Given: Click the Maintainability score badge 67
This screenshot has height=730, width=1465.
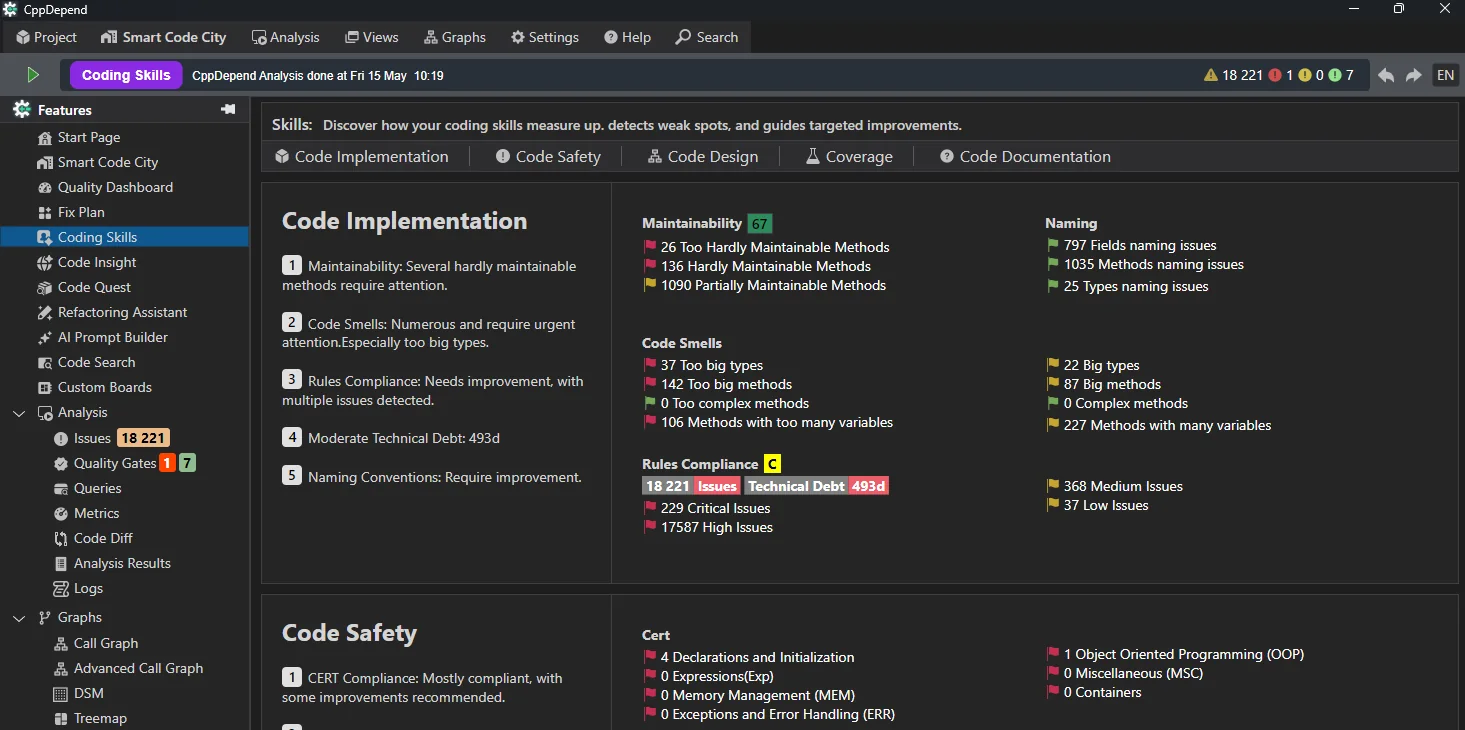Looking at the screenshot, I should pos(759,224).
